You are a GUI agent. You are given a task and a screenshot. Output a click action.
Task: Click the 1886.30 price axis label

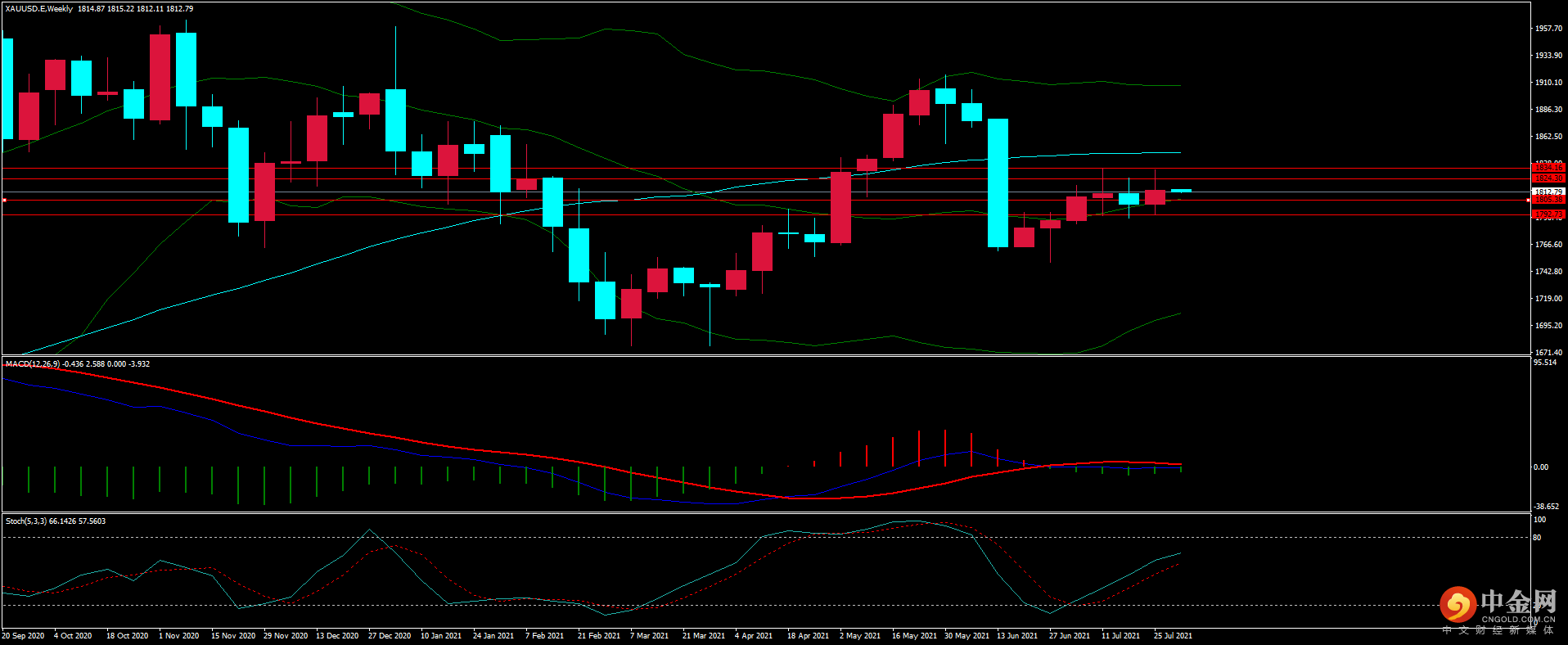click(1549, 110)
